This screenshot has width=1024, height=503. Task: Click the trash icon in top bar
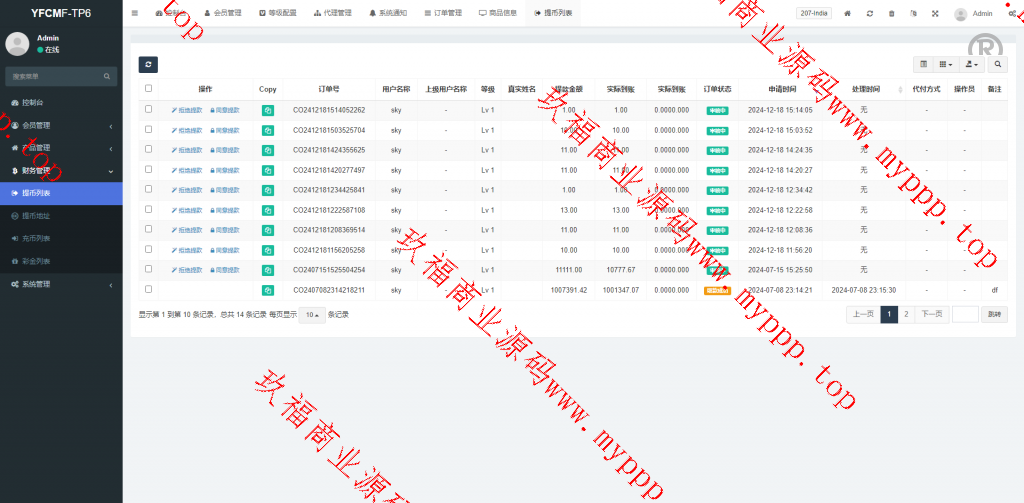[891, 14]
